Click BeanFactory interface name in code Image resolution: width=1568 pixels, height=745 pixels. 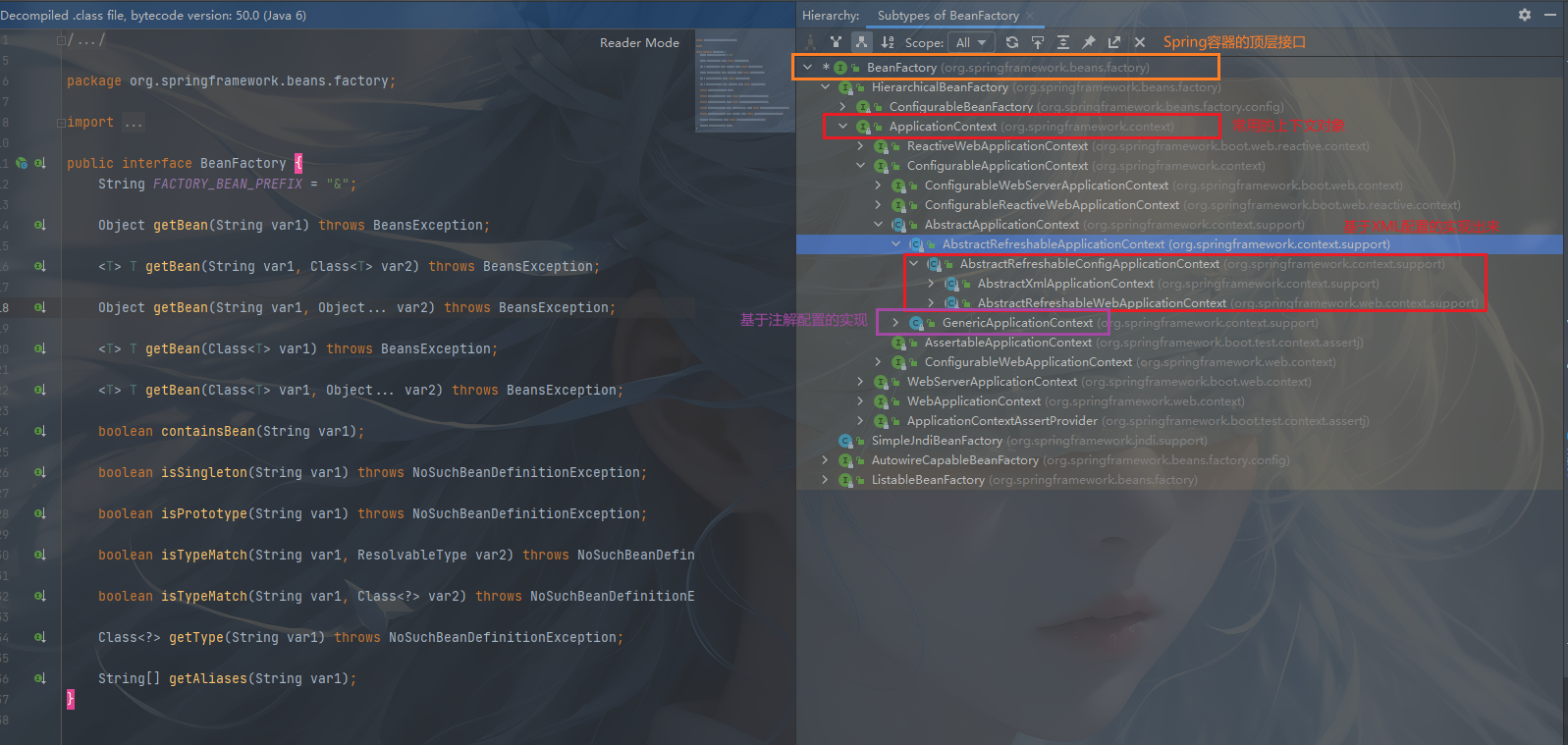click(243, 163)
